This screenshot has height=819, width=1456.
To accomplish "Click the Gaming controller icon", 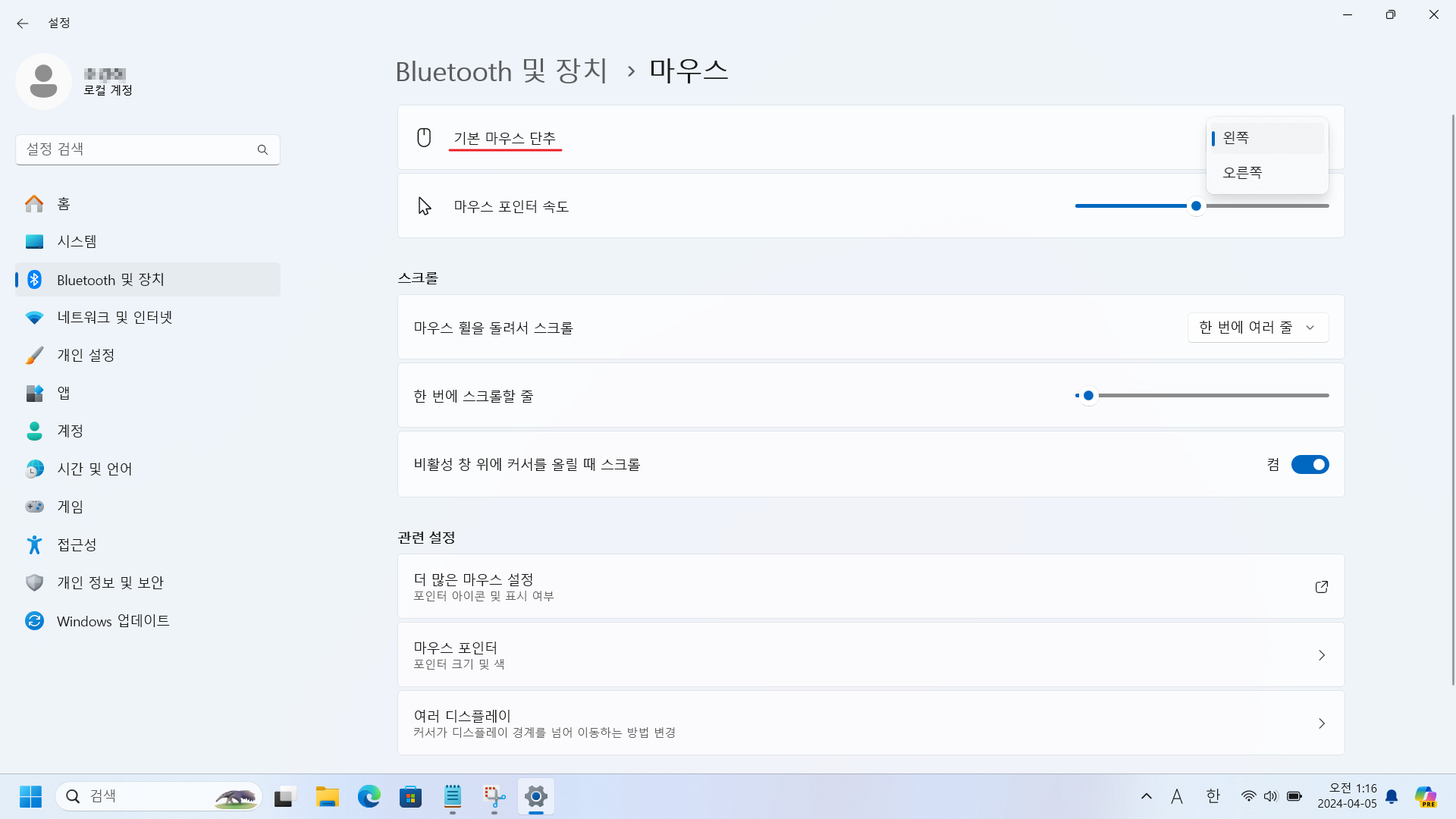I will pyautogui.click(x=34, y=507).
